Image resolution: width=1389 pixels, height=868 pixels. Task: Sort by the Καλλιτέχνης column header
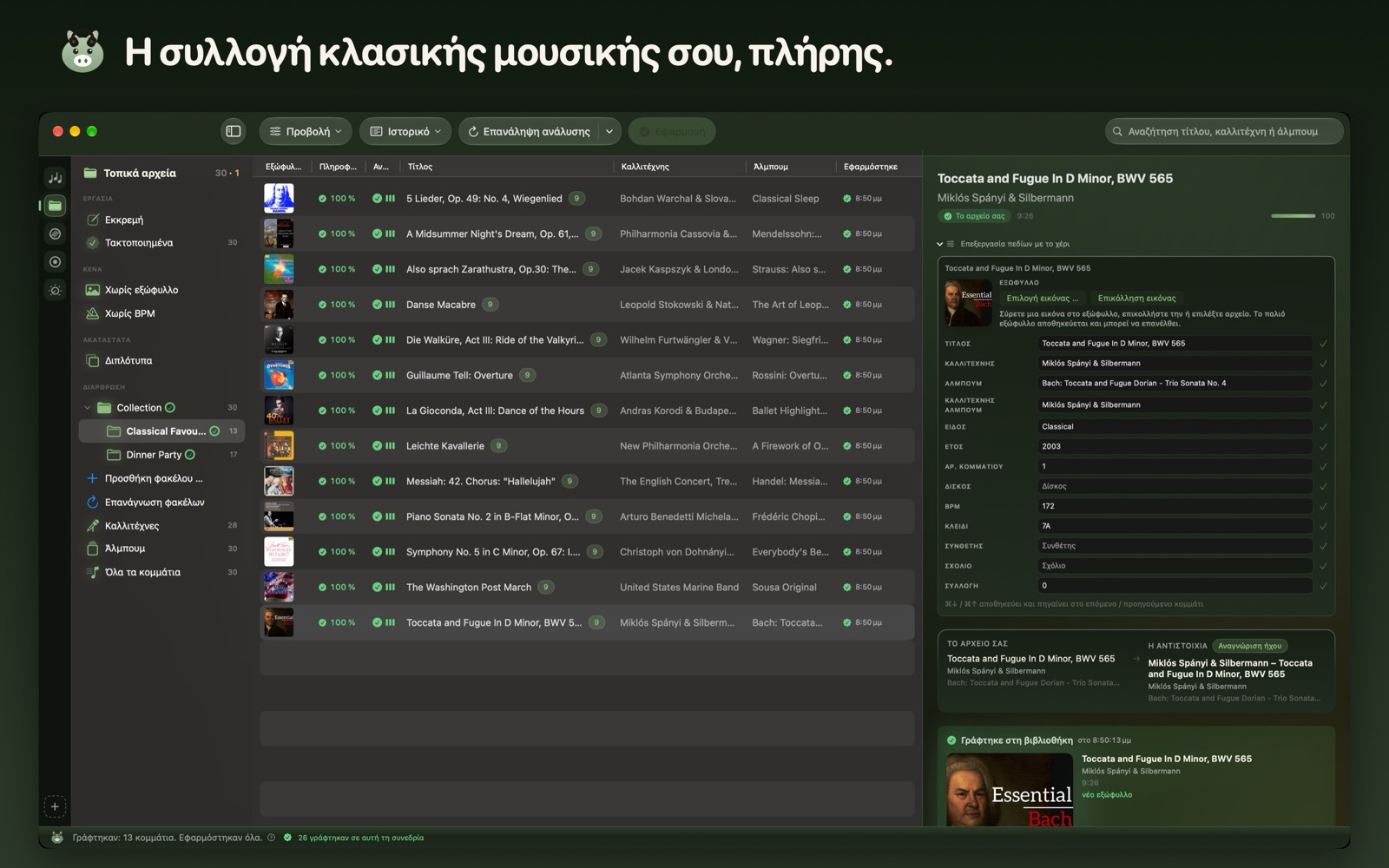[x=679, y=167]
